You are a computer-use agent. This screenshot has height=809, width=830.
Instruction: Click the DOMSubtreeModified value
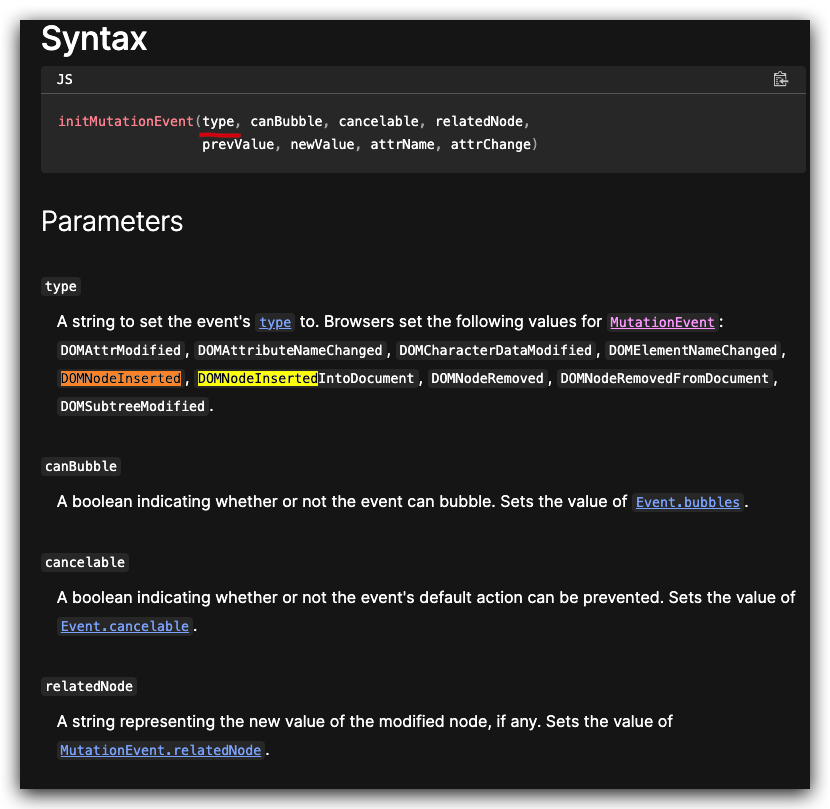pos(132,407)
